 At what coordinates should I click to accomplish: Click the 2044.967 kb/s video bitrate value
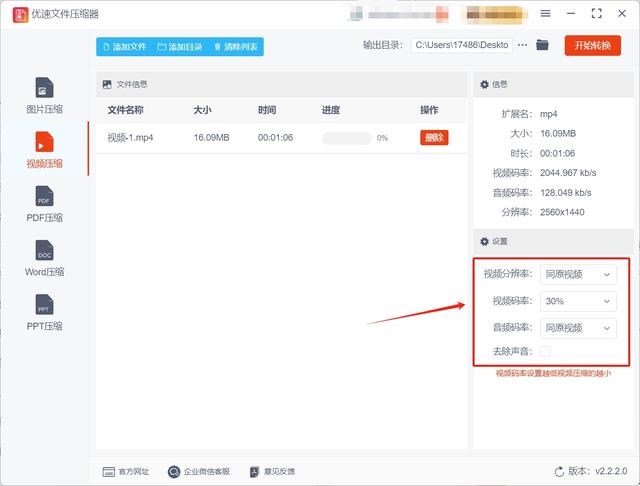tap(568, 173)
